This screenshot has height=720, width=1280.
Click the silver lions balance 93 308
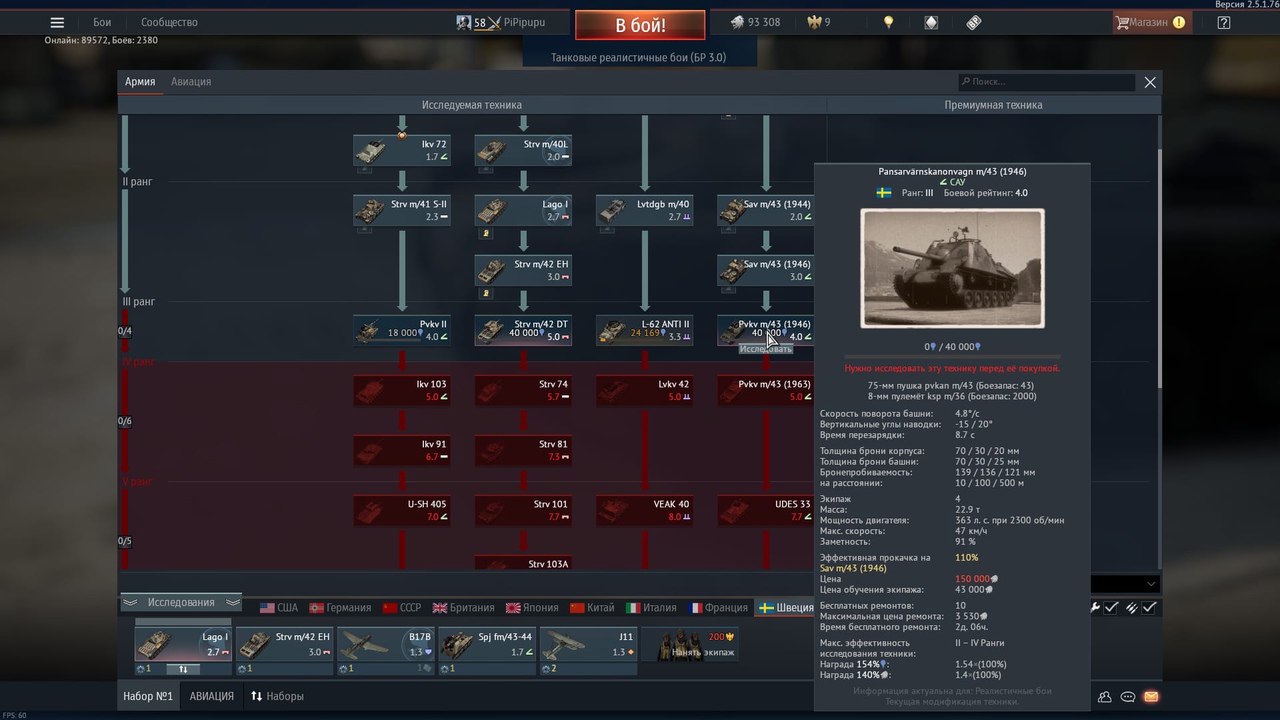coord(755,22)
